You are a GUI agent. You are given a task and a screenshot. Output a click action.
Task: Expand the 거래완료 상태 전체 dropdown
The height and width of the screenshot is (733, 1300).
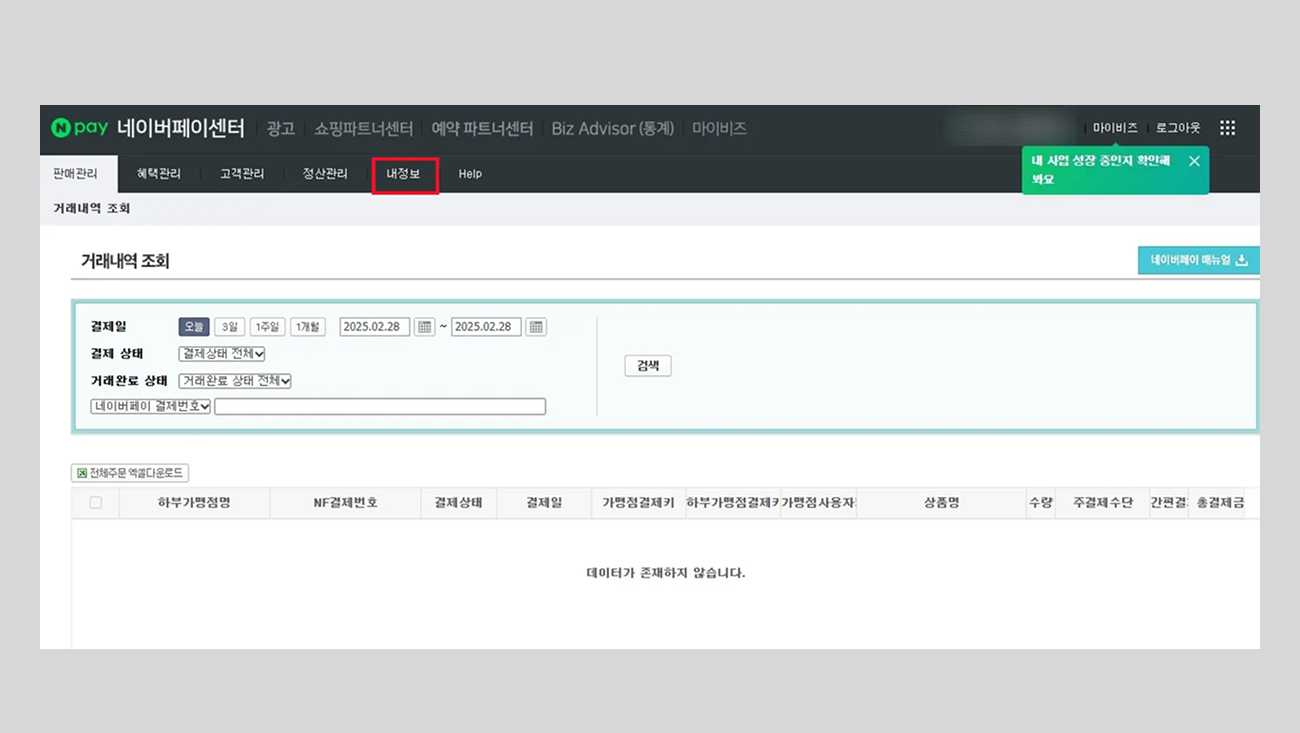coord(235,381)
